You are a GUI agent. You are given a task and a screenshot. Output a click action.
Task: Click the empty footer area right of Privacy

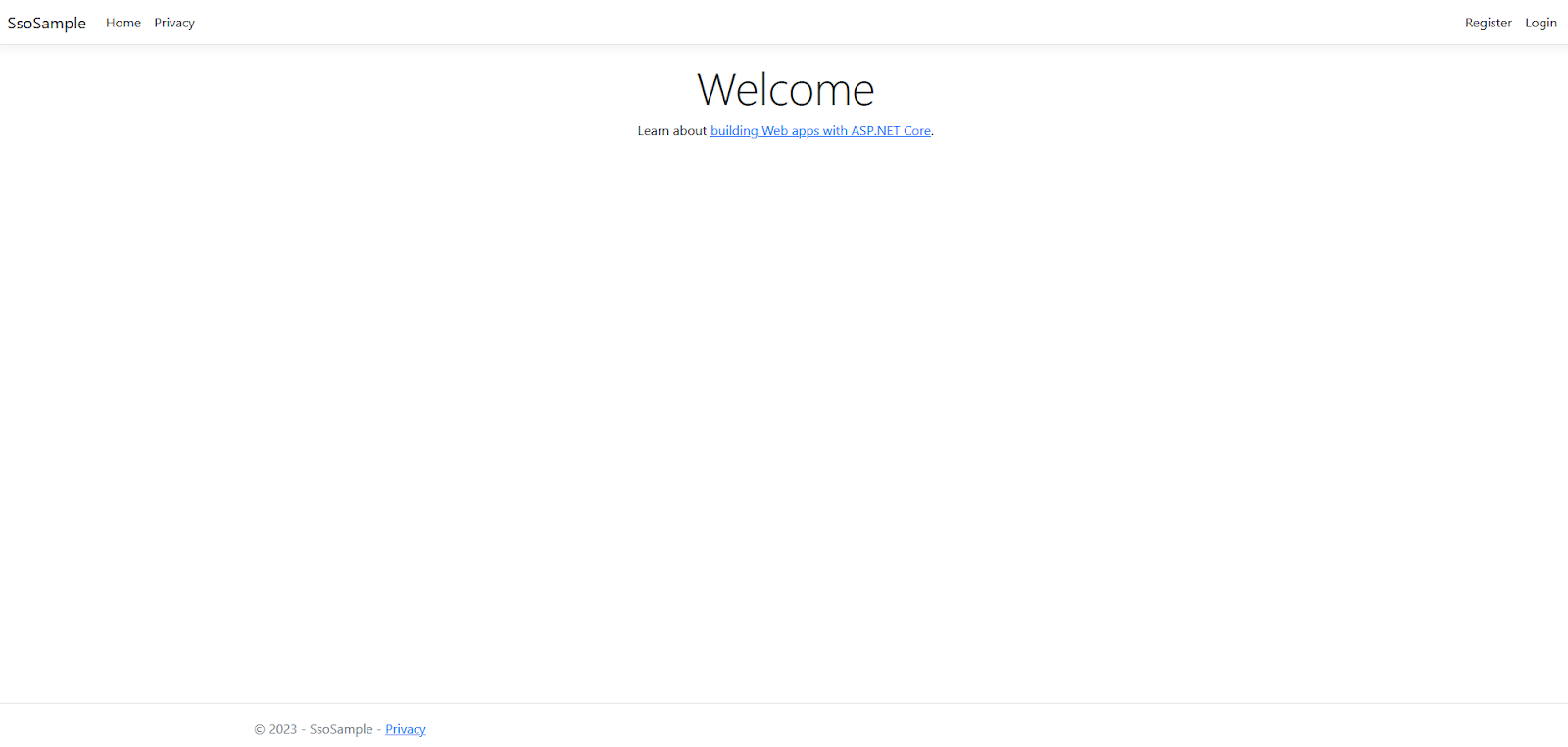coord(882,729)
